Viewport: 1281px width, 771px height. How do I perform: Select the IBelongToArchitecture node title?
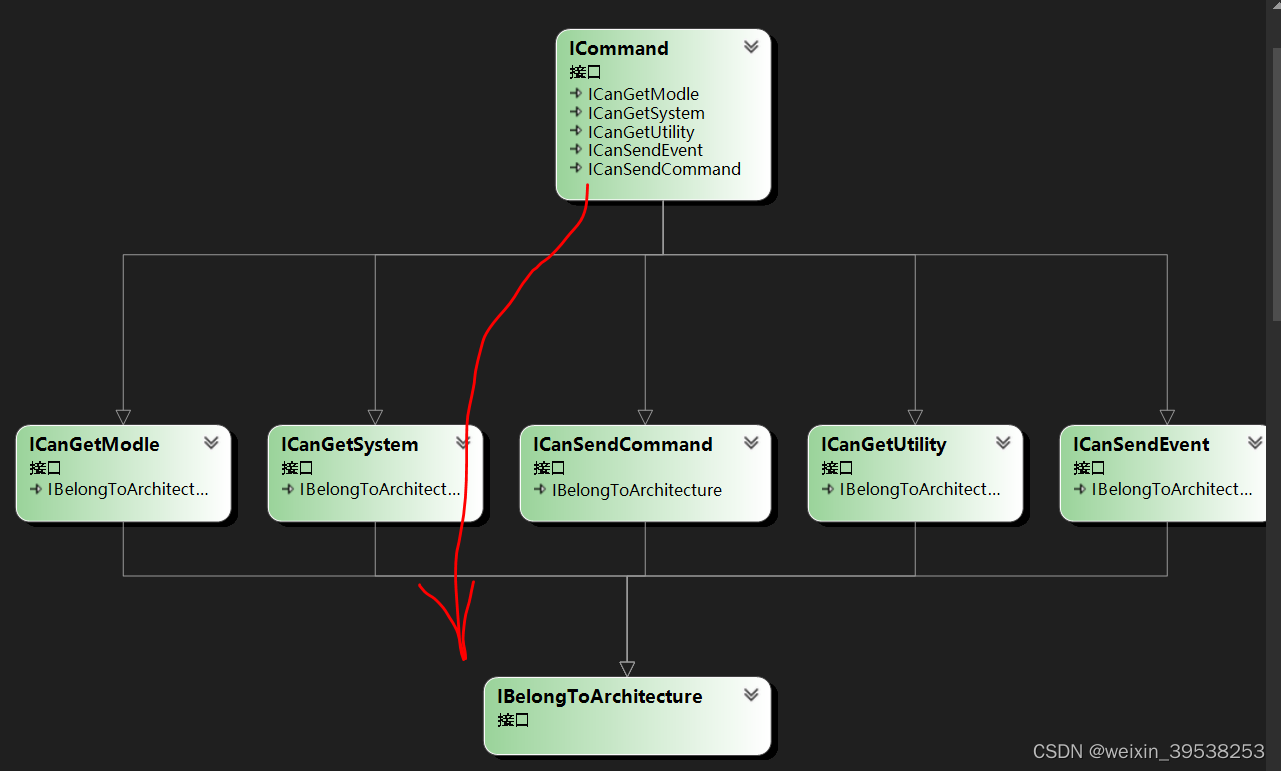[600, 696]
